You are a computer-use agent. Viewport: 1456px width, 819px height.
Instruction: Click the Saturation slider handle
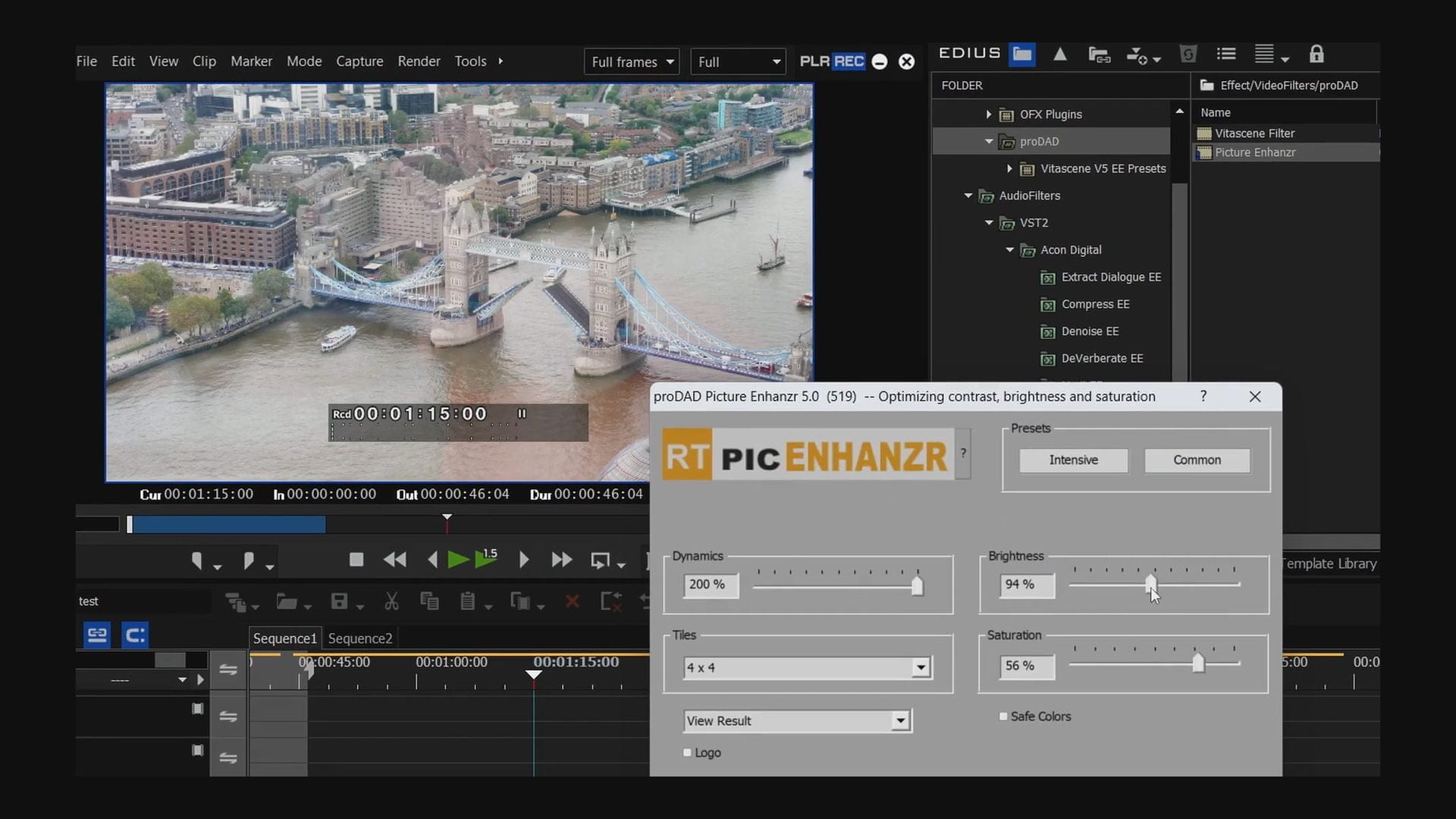[1197, 664]
